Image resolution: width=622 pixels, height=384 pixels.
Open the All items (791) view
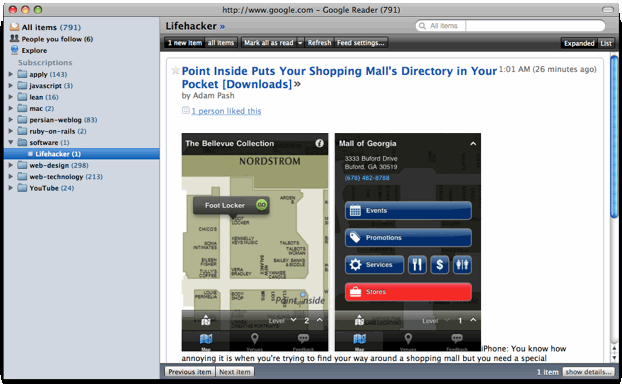tap(51, 27)
